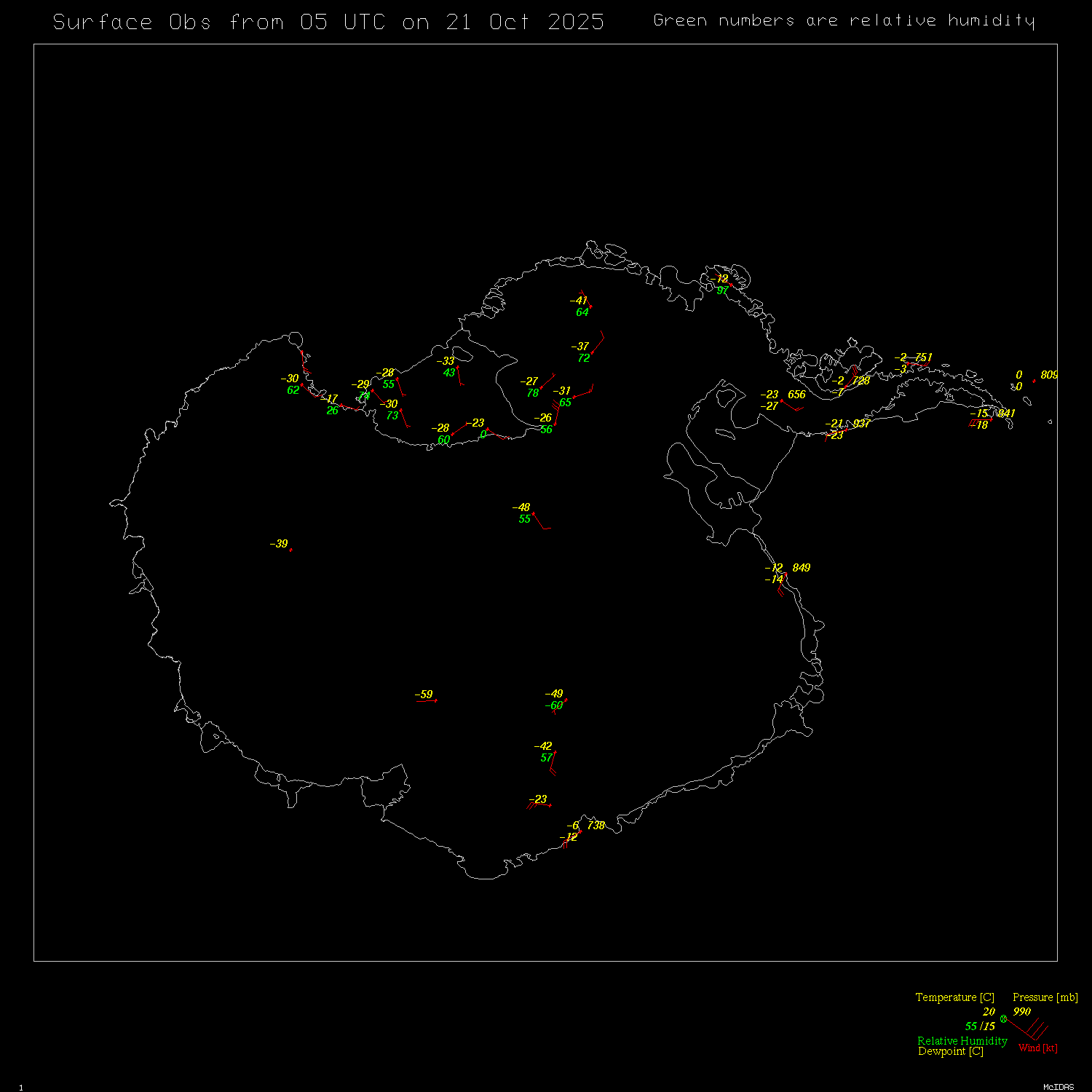1092x1092 pixels.
Task: Click the Pressure [mb] legend label
Action: [x=1045, y=997]
